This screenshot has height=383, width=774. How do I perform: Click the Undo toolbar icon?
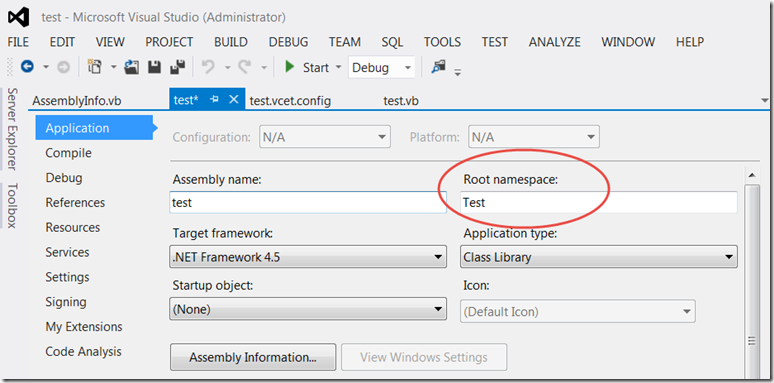[x=209, y=67]
